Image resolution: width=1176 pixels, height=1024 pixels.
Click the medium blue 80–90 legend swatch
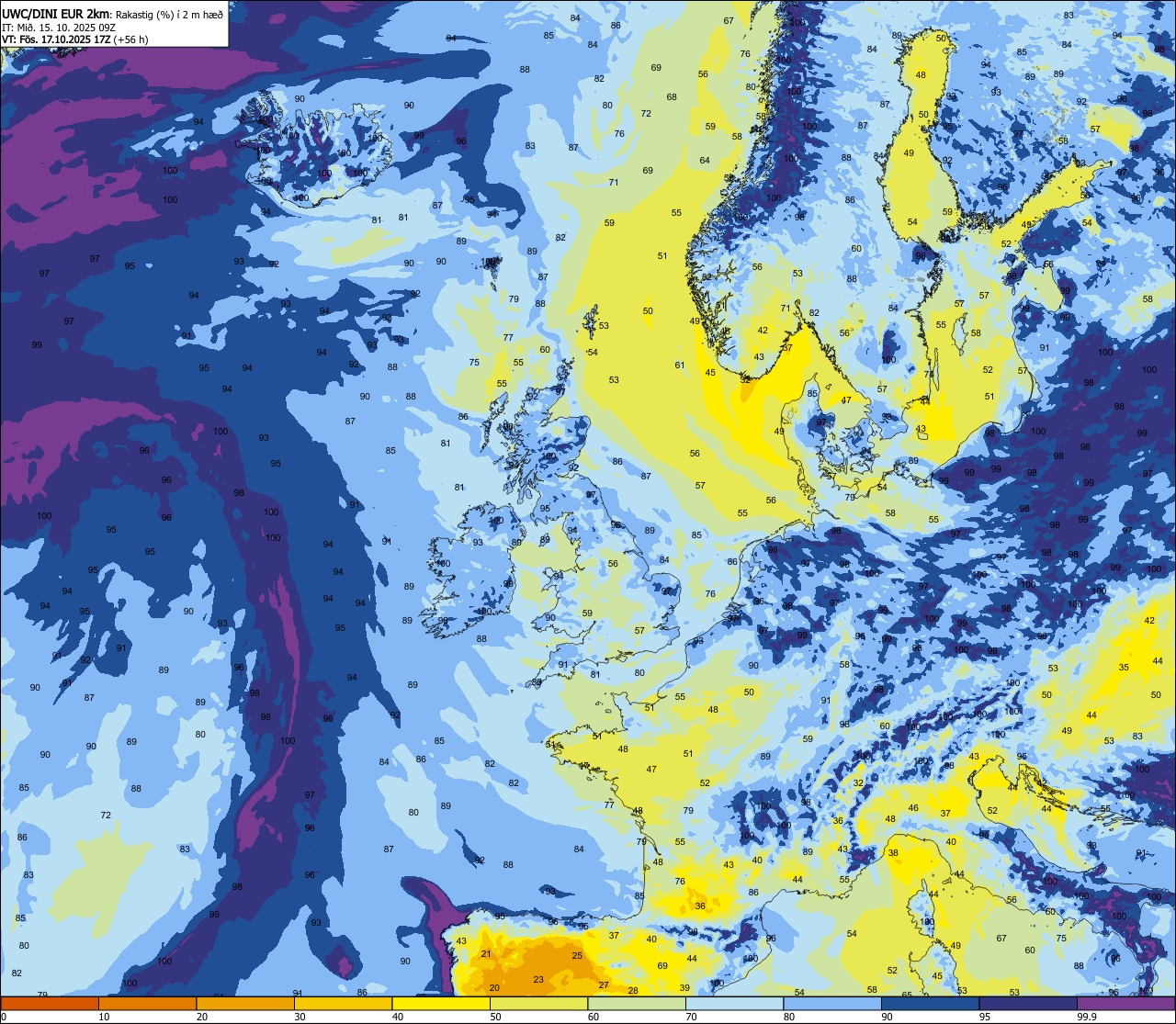pyautogui.click(x=832, y=1003)
